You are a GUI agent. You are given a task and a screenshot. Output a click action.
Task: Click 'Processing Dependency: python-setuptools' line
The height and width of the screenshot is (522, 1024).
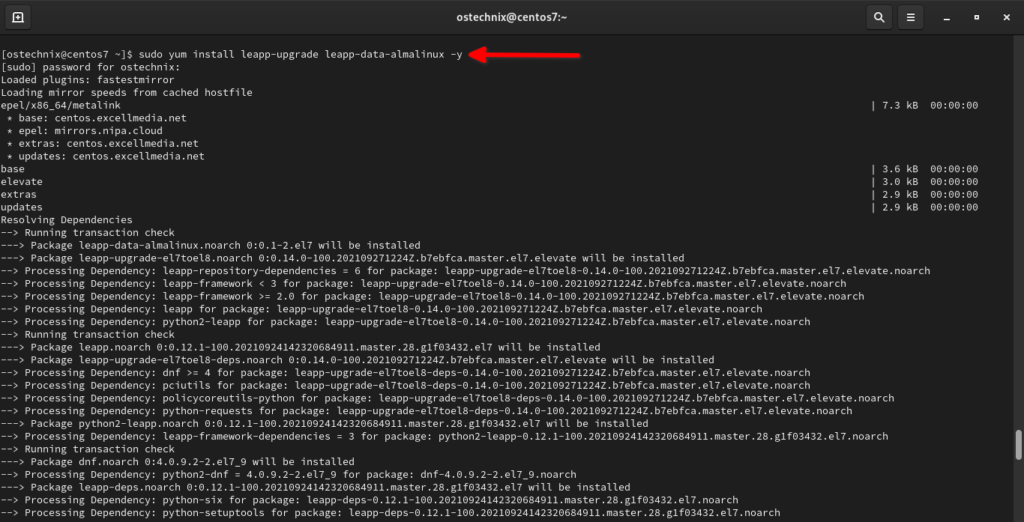[391, 513]
